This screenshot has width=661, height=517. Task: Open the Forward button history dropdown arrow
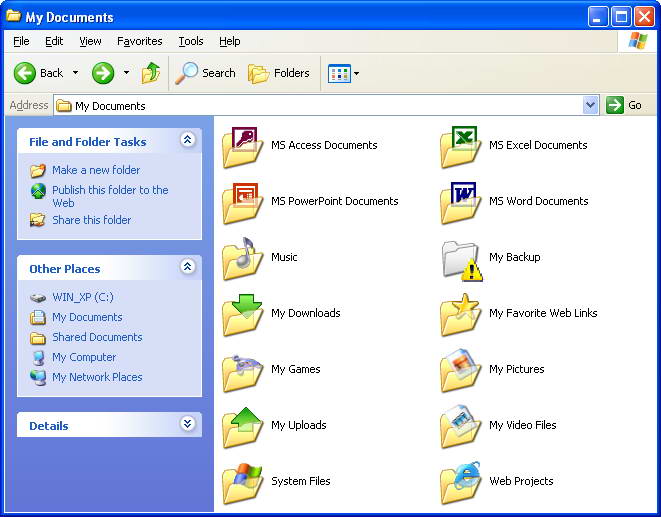[126, 73]
